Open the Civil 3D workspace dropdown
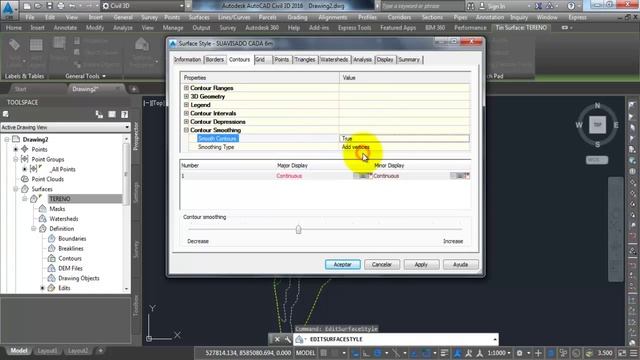The height and width of the screenshot is (360, 640). point(143,6)
